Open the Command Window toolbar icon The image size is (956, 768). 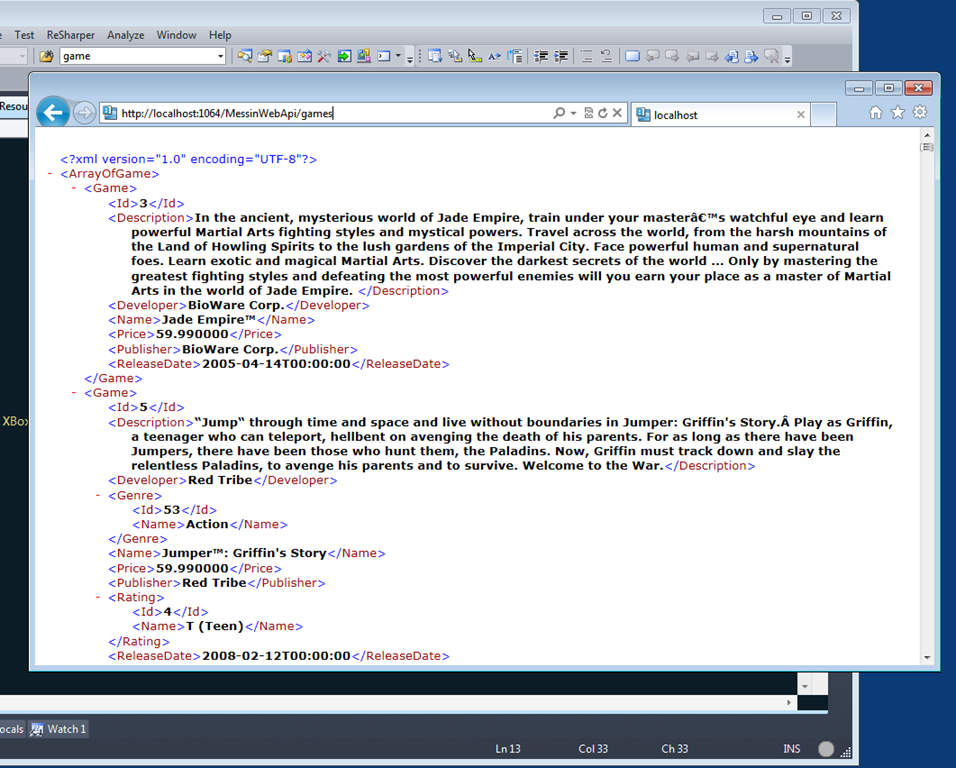(383, 56)
